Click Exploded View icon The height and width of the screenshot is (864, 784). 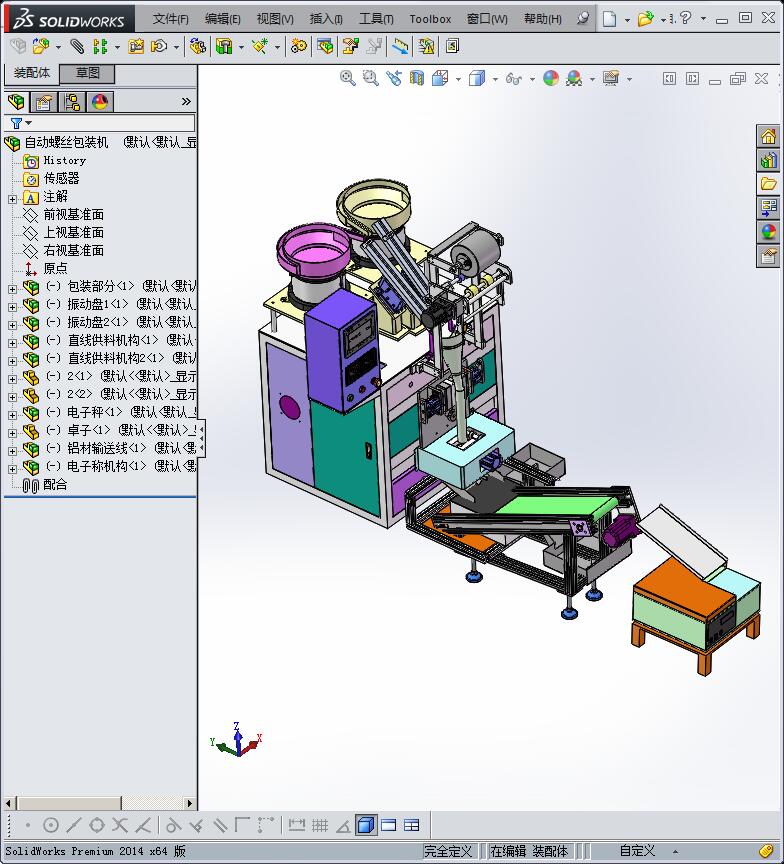coord(350,46)
